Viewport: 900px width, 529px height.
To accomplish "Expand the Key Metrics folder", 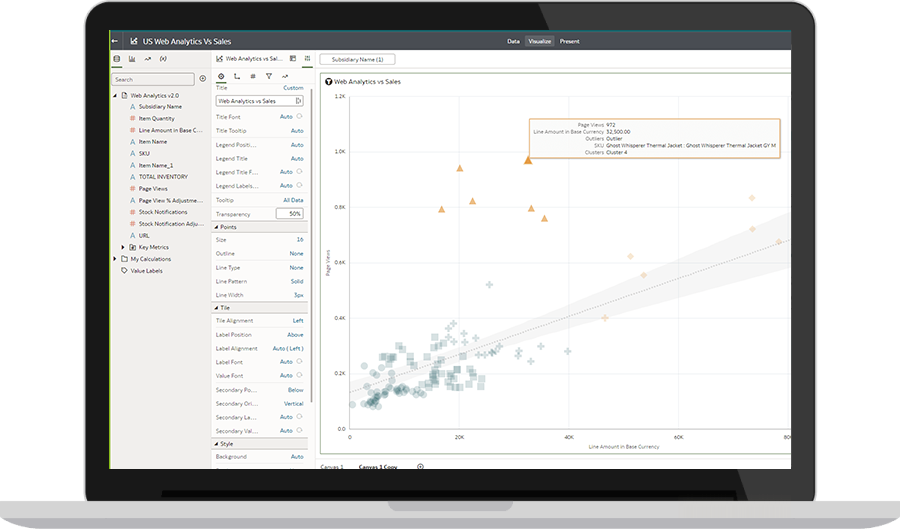I will [123, 247].
